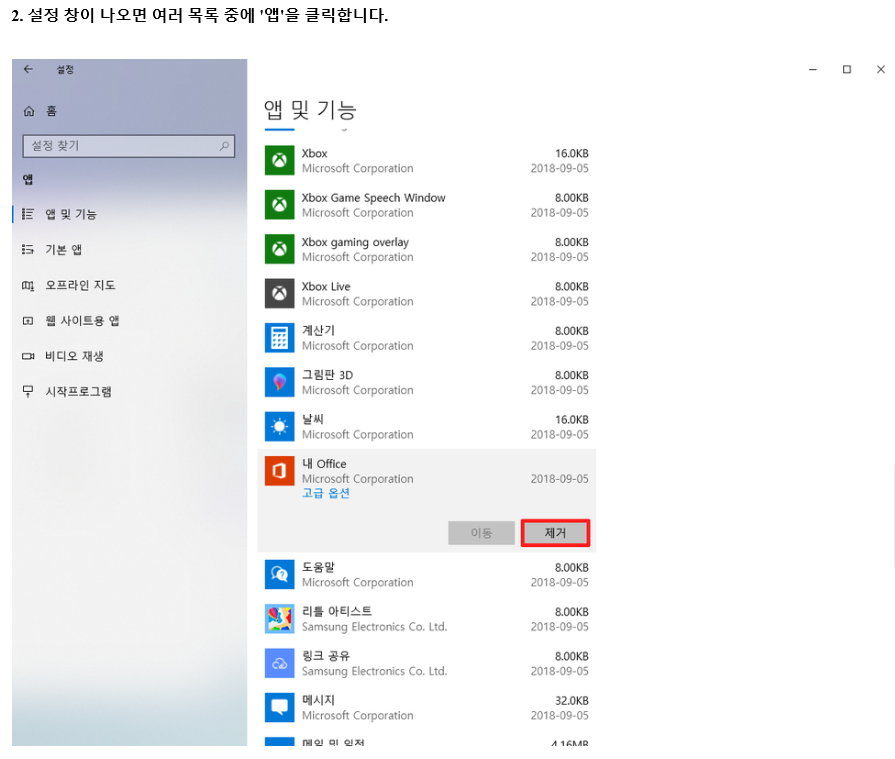The width and height of the screenshot is (895, 759).
Task: Click the 리틀 아티스트 app icon
Action: tap(280, 619)
